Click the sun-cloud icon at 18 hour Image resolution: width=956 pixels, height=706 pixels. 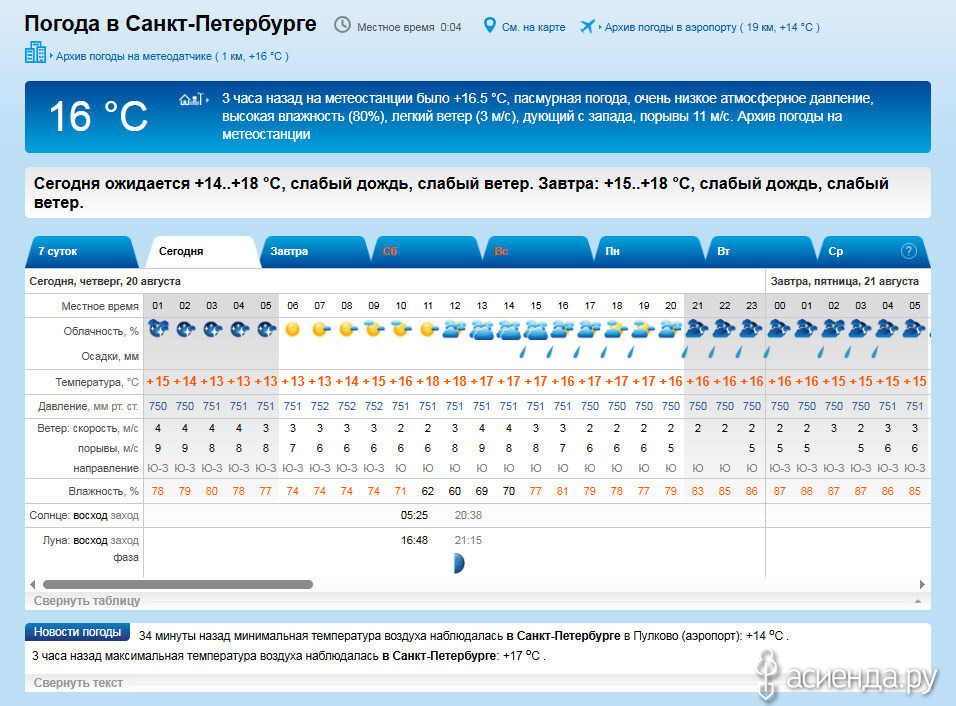[616, 330]
